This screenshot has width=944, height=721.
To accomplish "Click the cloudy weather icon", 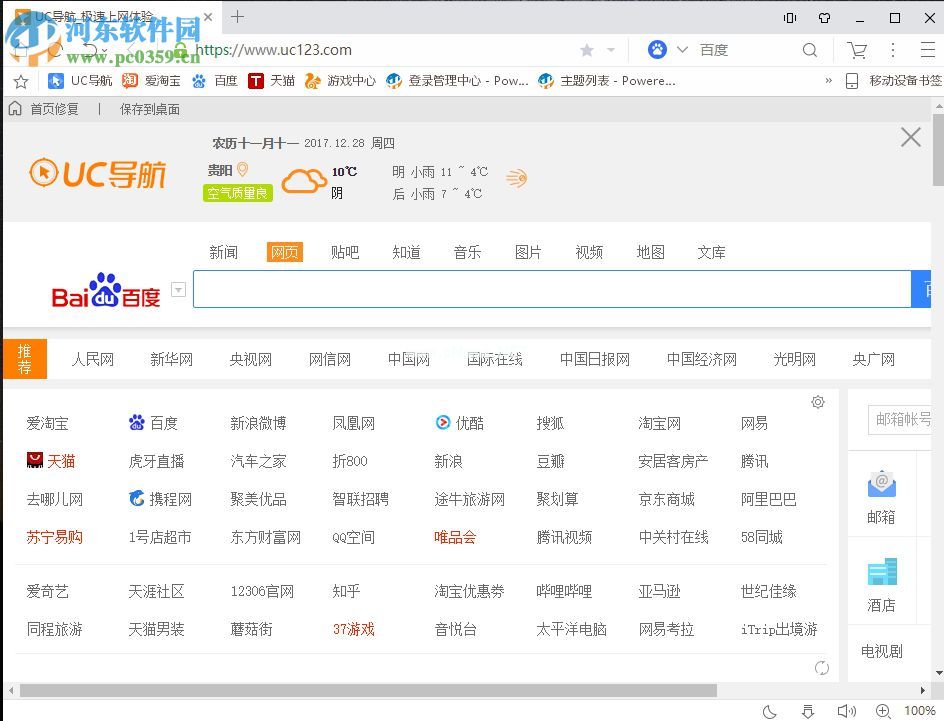I will pos(304,181).
